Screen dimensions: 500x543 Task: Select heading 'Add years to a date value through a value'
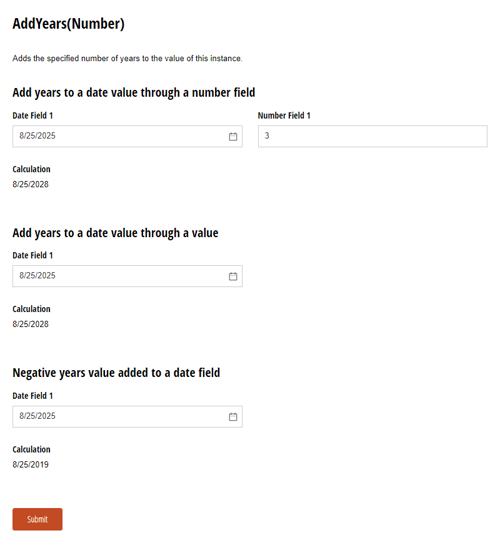[x=115, y=233]
